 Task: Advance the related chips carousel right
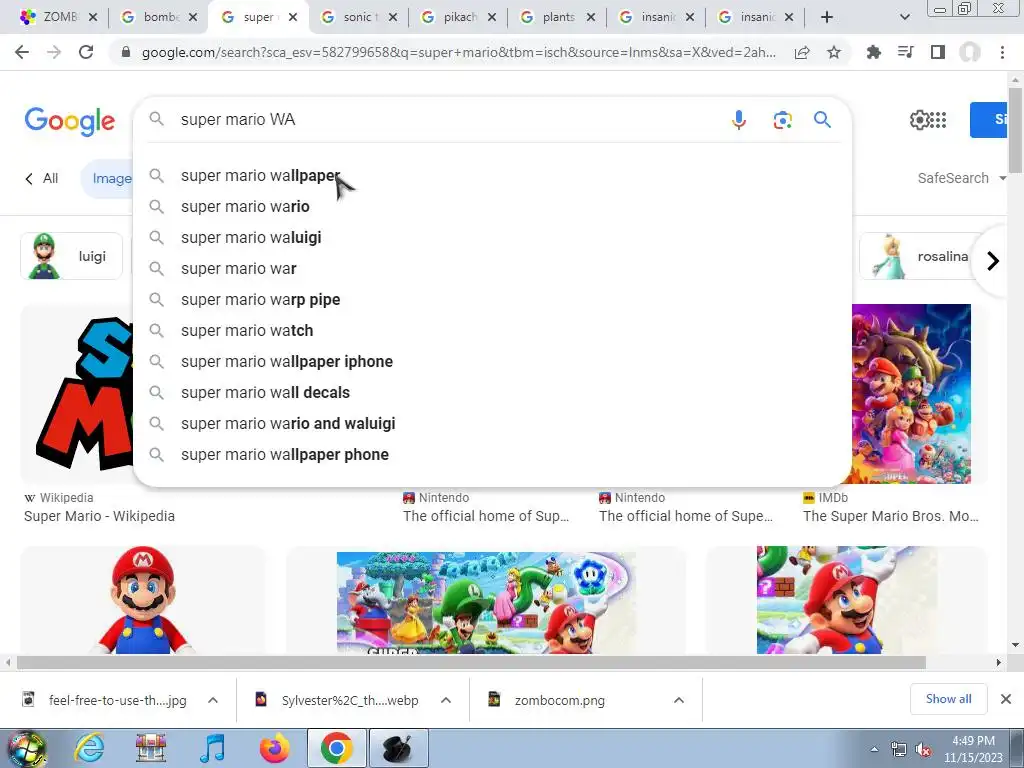(993, 261)
